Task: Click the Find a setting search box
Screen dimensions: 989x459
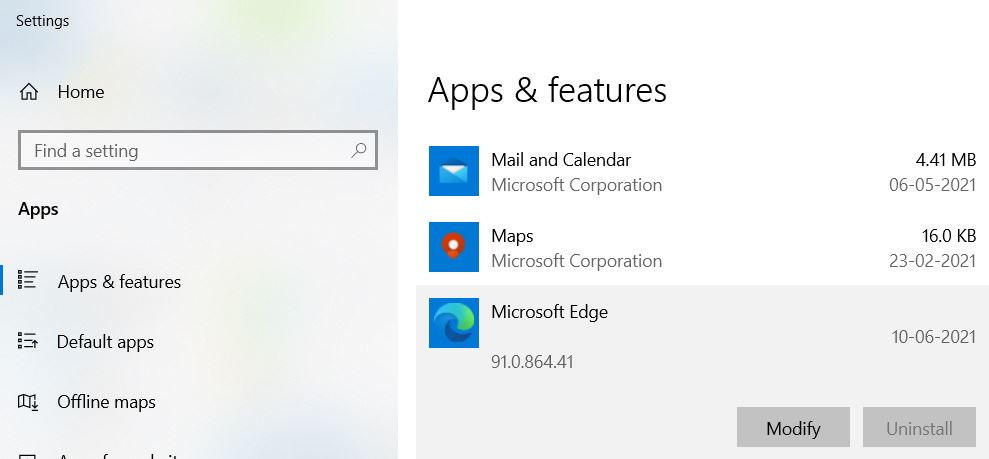Action: 198,150
